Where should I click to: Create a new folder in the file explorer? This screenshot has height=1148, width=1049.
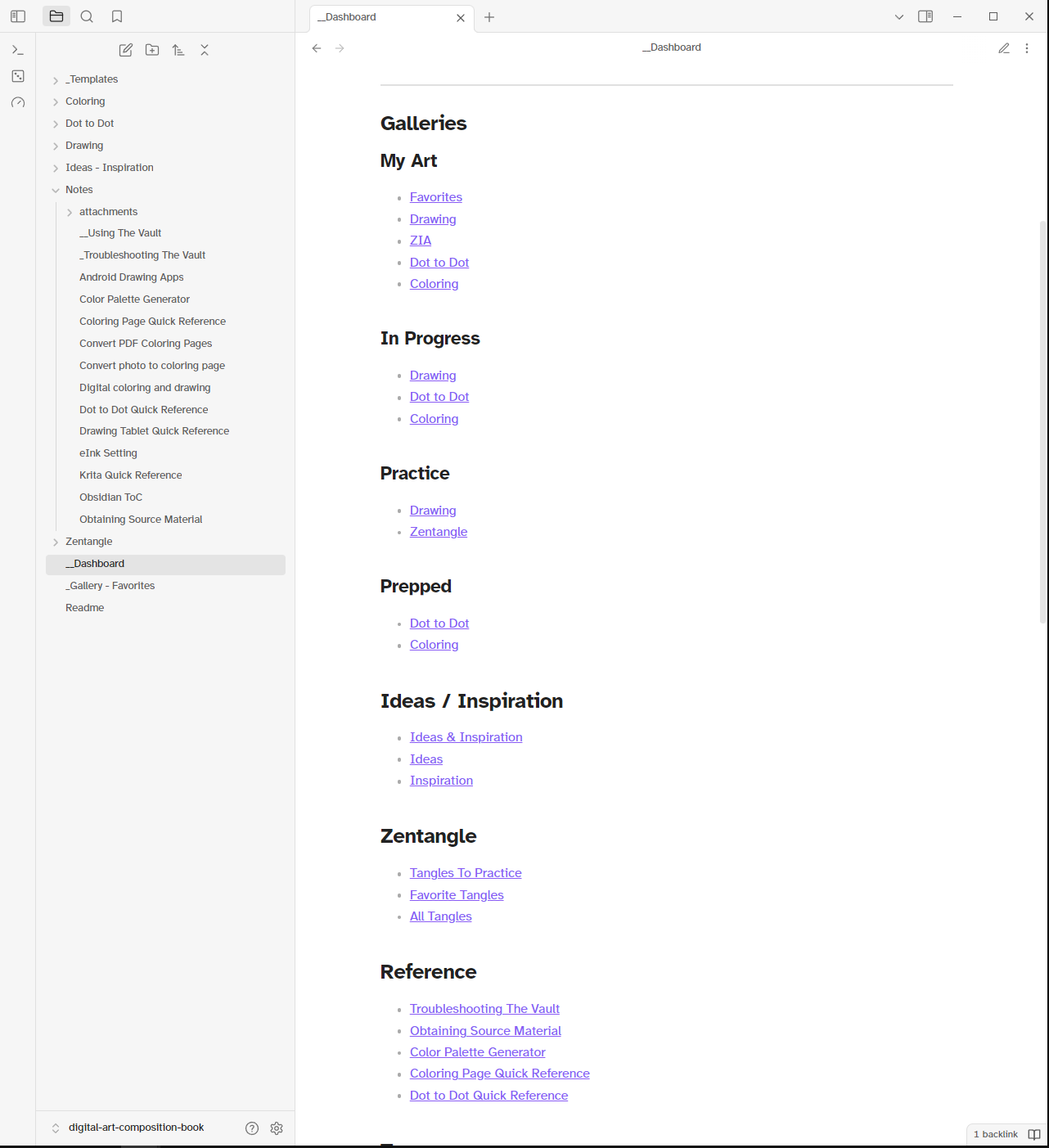(x=151, y=50)
